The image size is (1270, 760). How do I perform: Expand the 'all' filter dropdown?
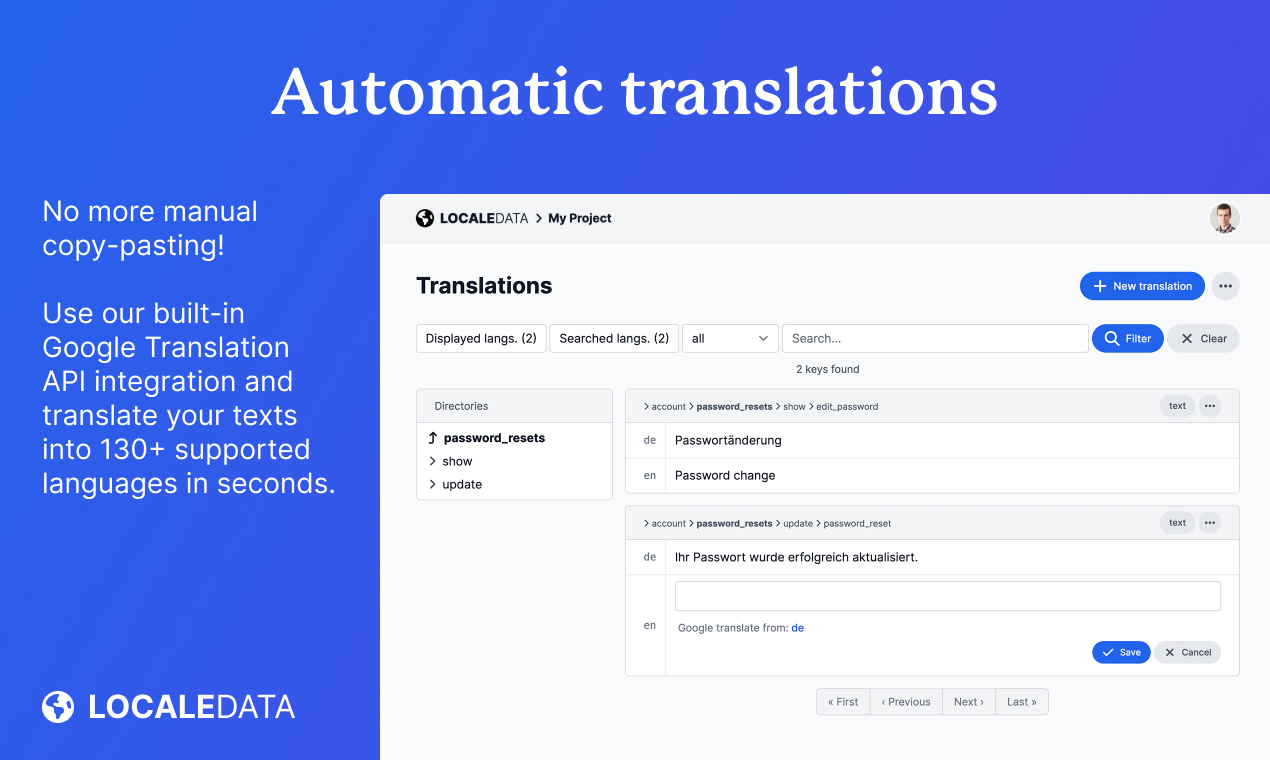point(730,338)
